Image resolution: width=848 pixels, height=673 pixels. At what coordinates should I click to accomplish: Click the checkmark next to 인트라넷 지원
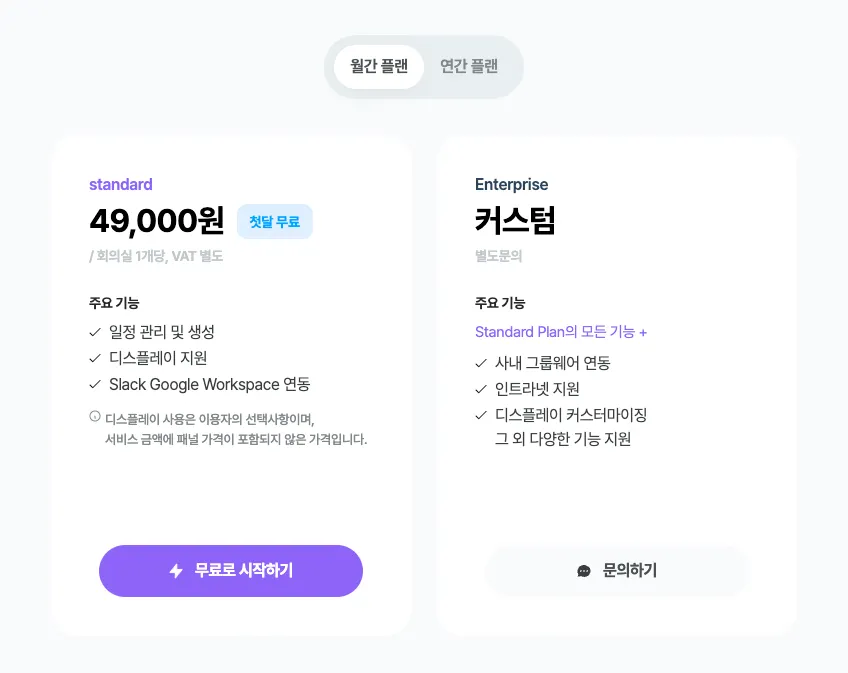coord(481,389)
